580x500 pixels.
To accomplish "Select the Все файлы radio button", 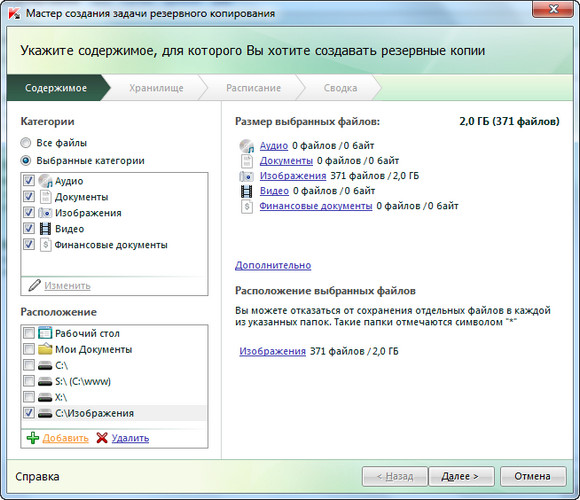I will pyautogui.click(x=26, y=143).
